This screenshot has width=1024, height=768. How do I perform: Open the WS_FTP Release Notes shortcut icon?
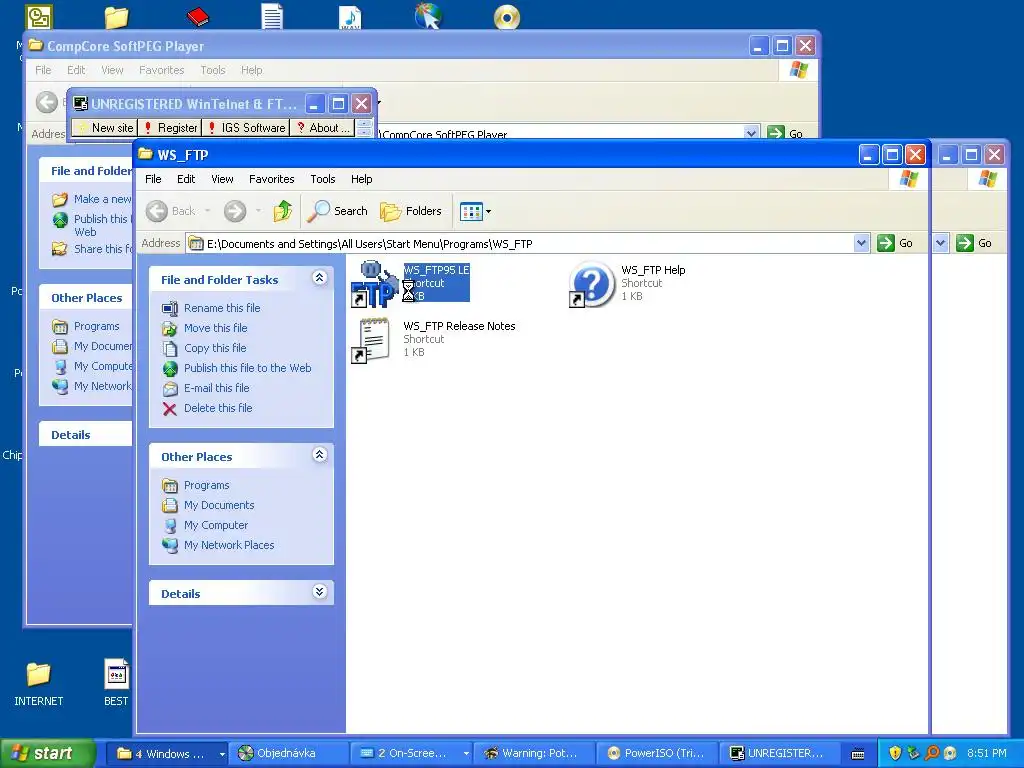[374, 340]
